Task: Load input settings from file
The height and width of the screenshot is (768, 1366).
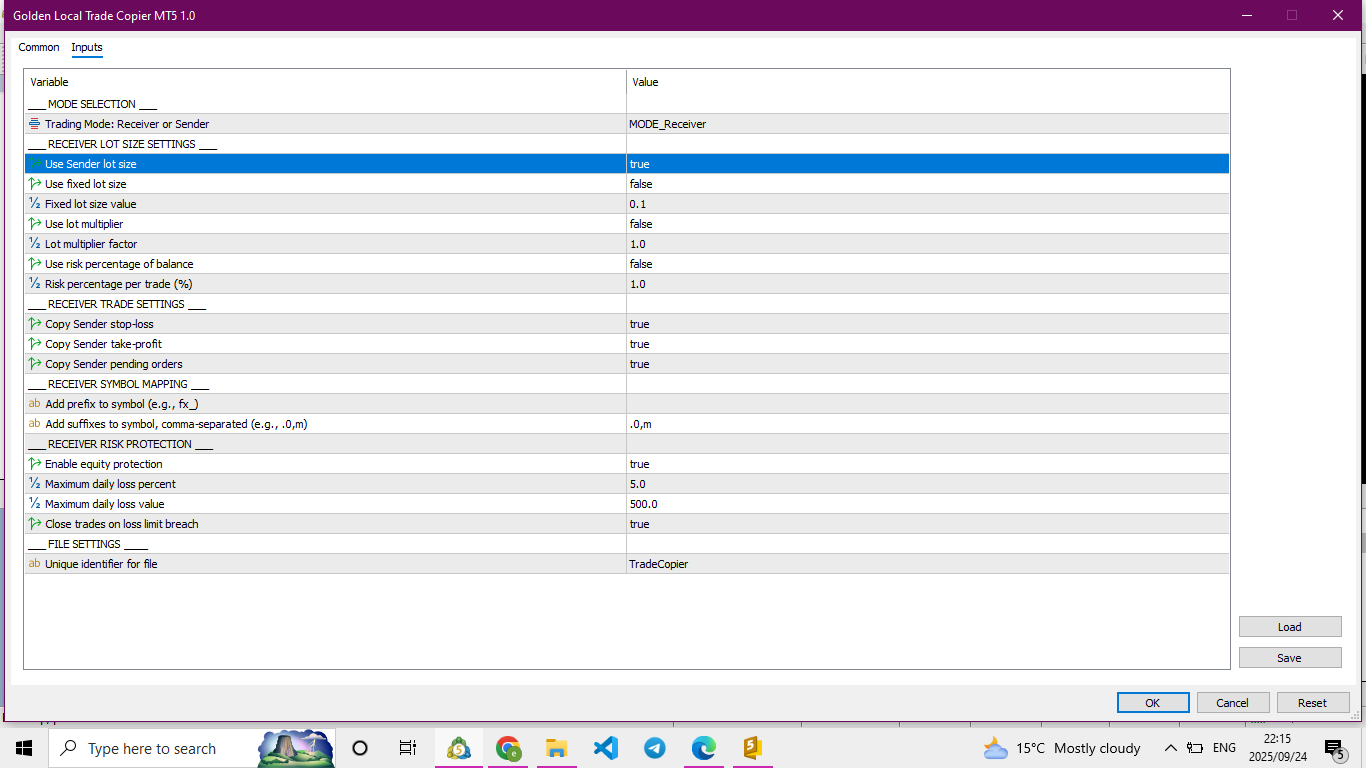Action: point(1290,627)
